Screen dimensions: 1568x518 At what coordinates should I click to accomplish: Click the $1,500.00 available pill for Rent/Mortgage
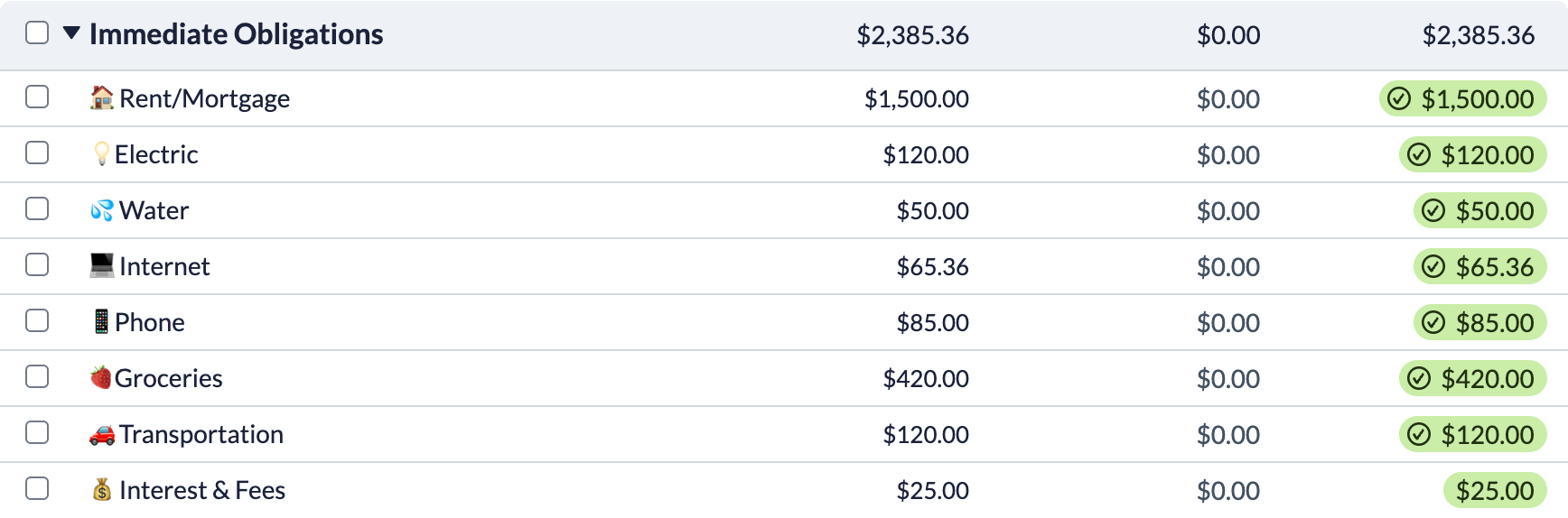tap(1463, 98)
